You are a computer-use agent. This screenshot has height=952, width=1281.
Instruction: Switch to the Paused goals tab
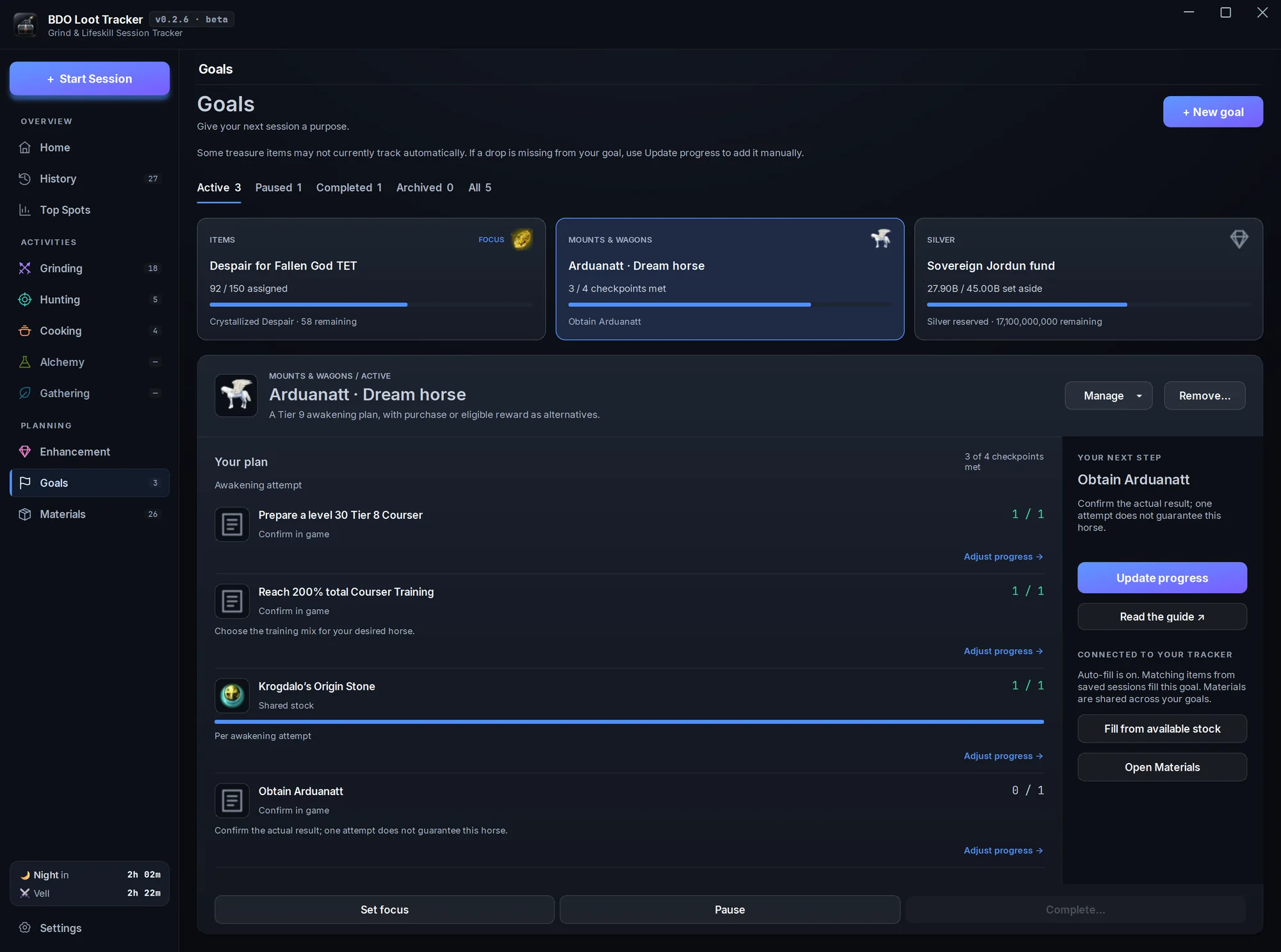click(278, 188)
